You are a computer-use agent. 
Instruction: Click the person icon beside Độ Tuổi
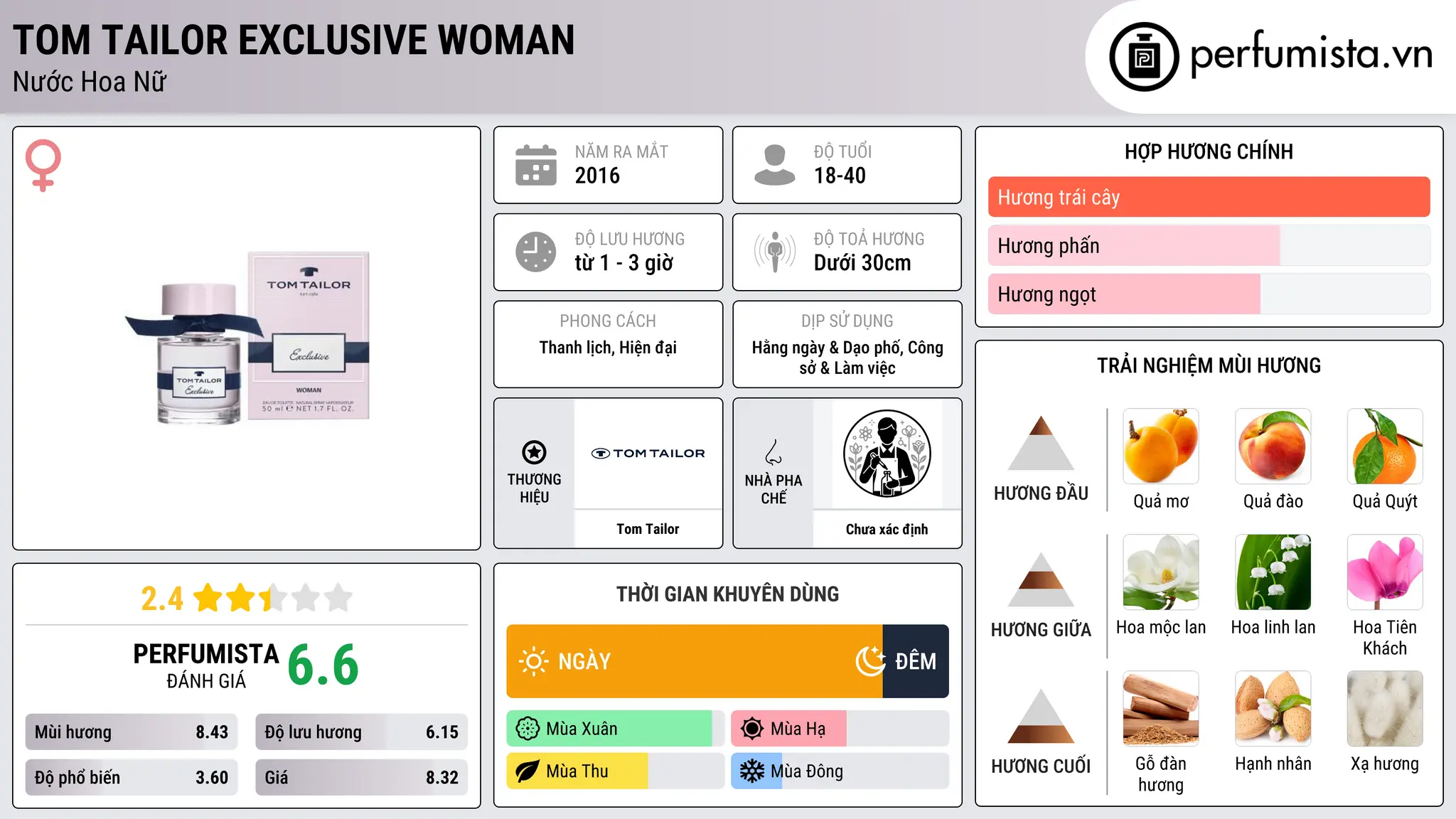(x=775, y=165)
